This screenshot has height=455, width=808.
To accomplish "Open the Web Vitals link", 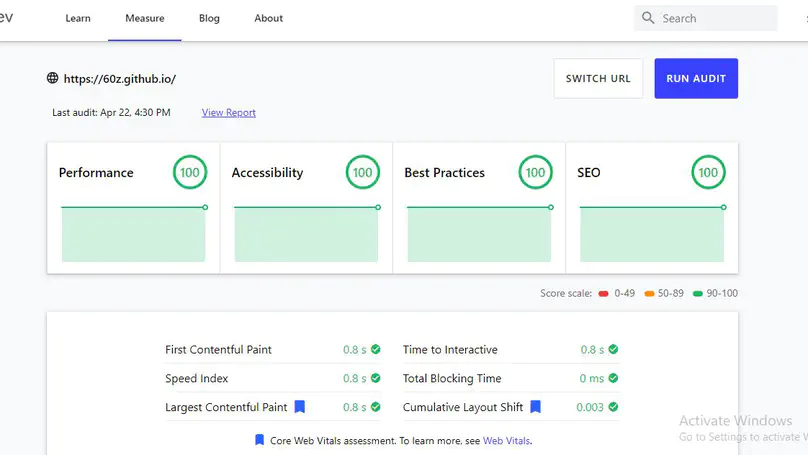I will coord(506,441).
